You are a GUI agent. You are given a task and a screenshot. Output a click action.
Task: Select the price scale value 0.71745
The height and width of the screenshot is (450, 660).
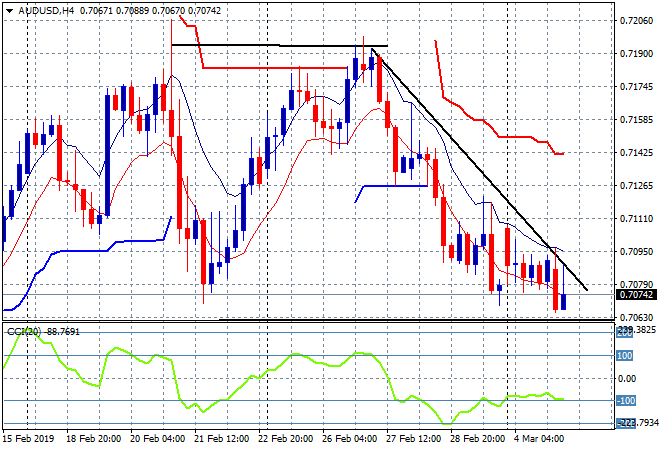coord(636,87)
